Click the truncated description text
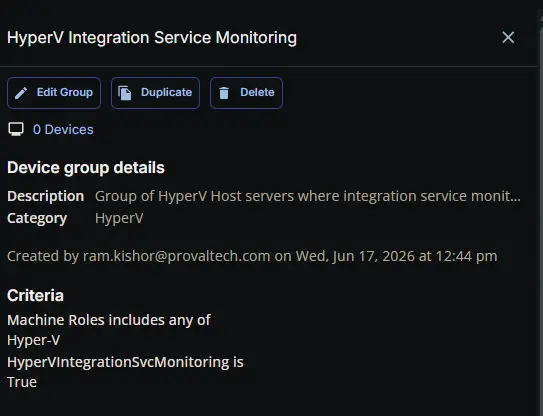 coord(308,196)
